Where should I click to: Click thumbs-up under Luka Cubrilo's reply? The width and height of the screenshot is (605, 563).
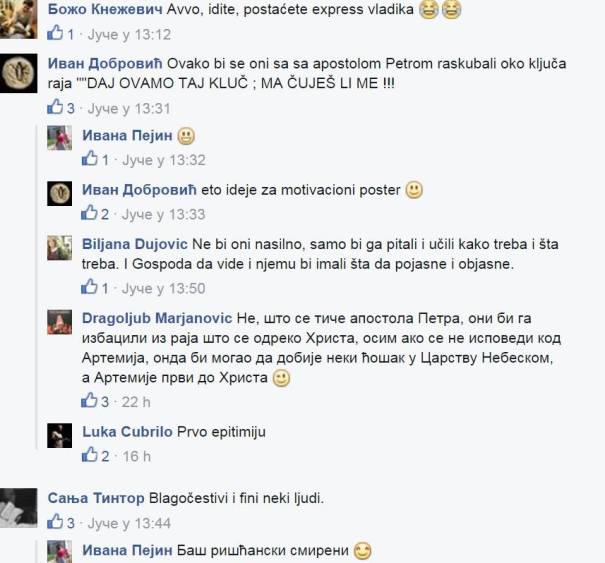tap(90, 455)
